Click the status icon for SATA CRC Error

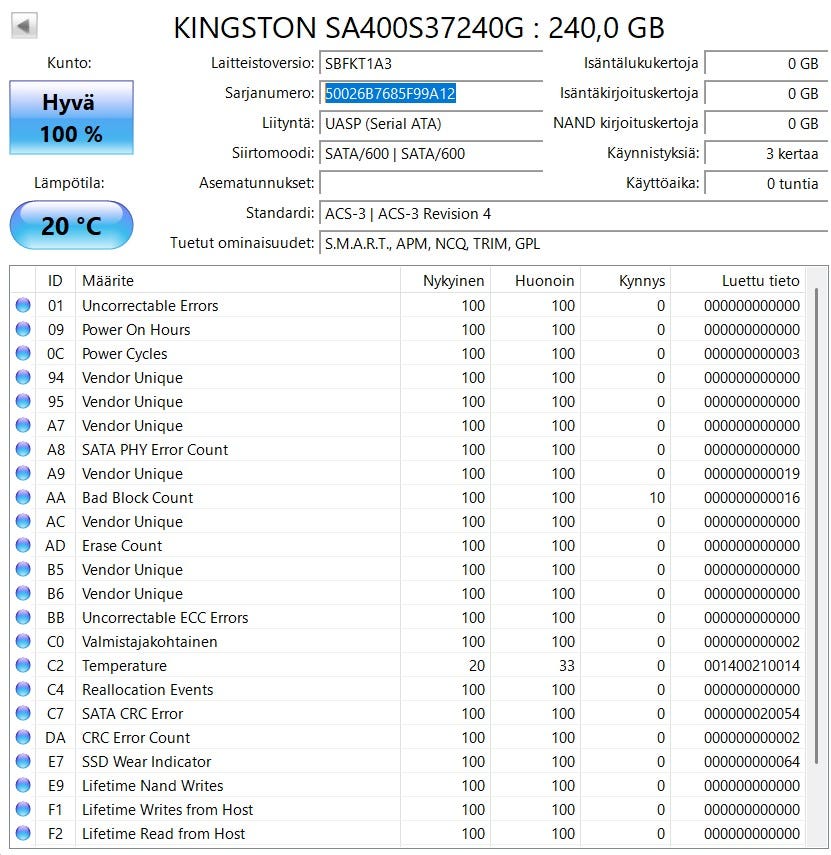click(23, 713)
